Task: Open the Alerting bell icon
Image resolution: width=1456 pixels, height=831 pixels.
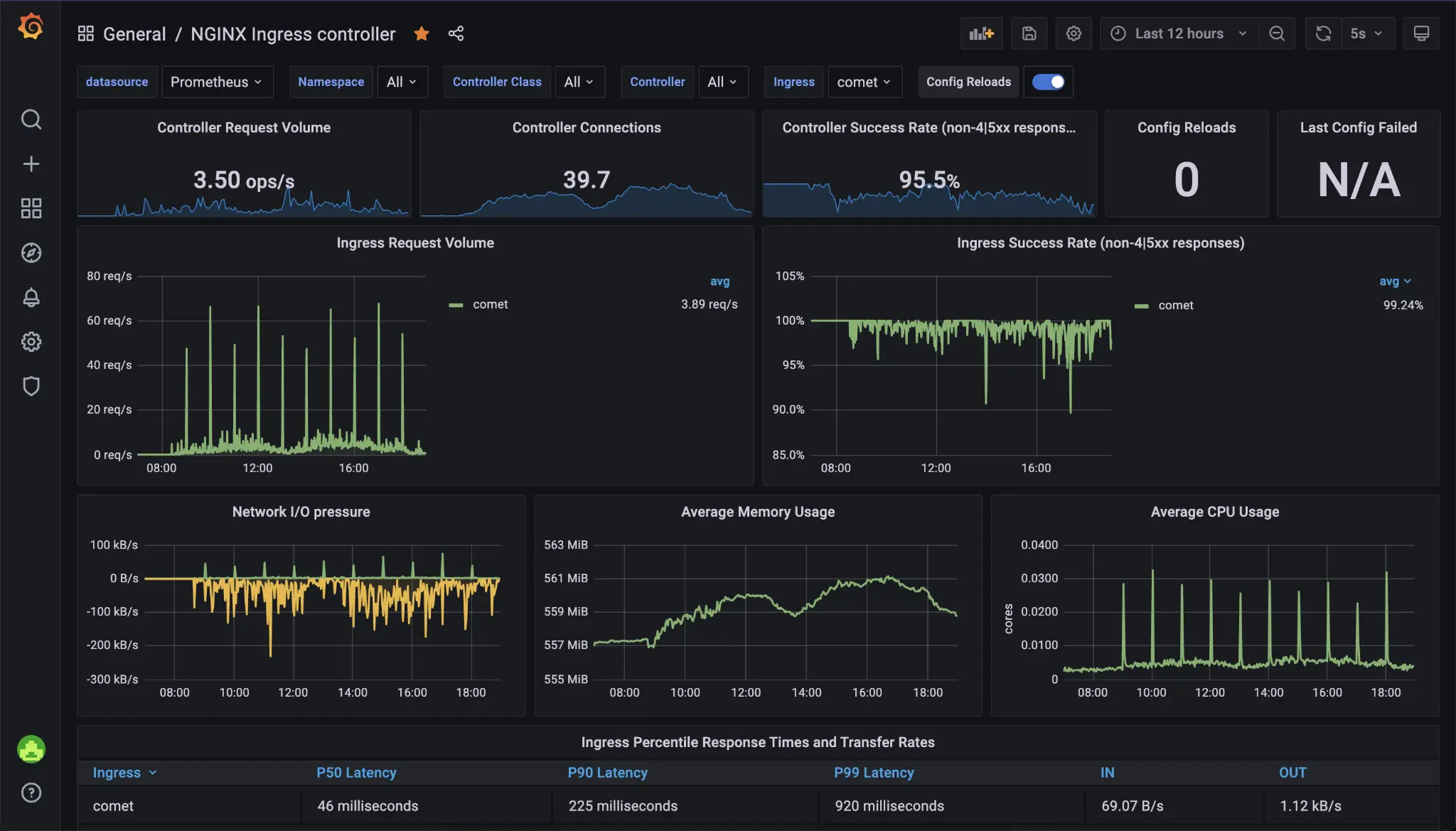Action: click(x=31, y=297)
